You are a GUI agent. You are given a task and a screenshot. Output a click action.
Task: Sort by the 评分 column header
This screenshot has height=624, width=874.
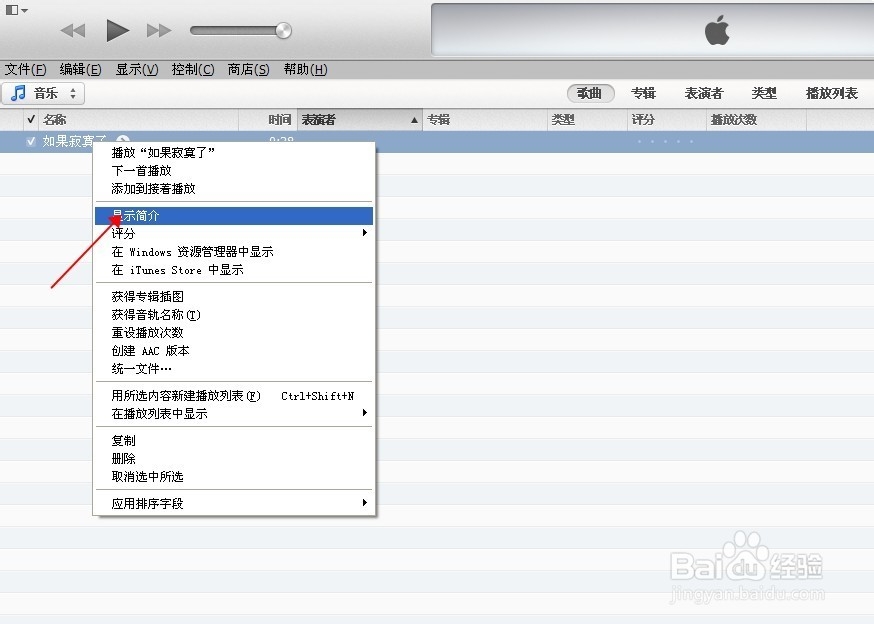(x=667, y=119)
